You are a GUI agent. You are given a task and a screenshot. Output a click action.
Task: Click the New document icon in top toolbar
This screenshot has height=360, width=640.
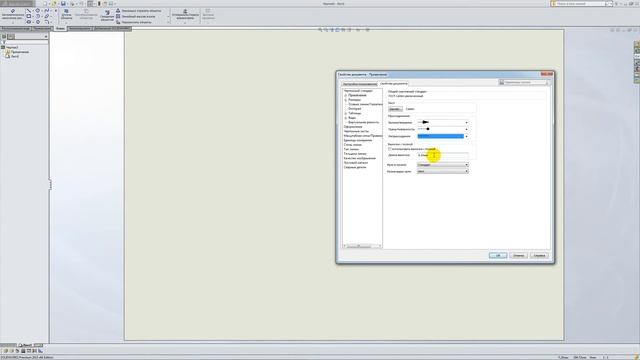click(x=45, y=4)
